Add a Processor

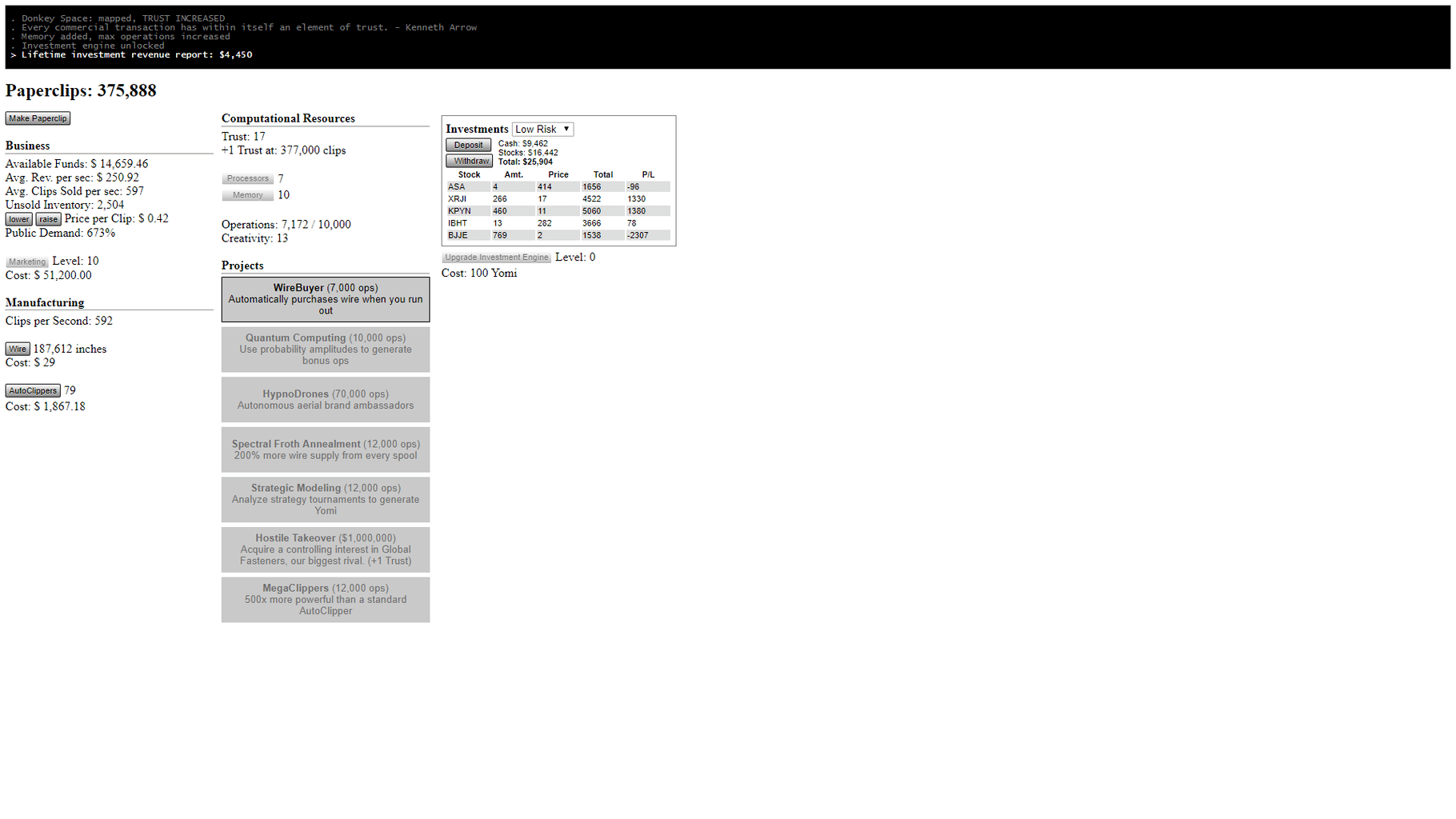[x=248, y=178]
